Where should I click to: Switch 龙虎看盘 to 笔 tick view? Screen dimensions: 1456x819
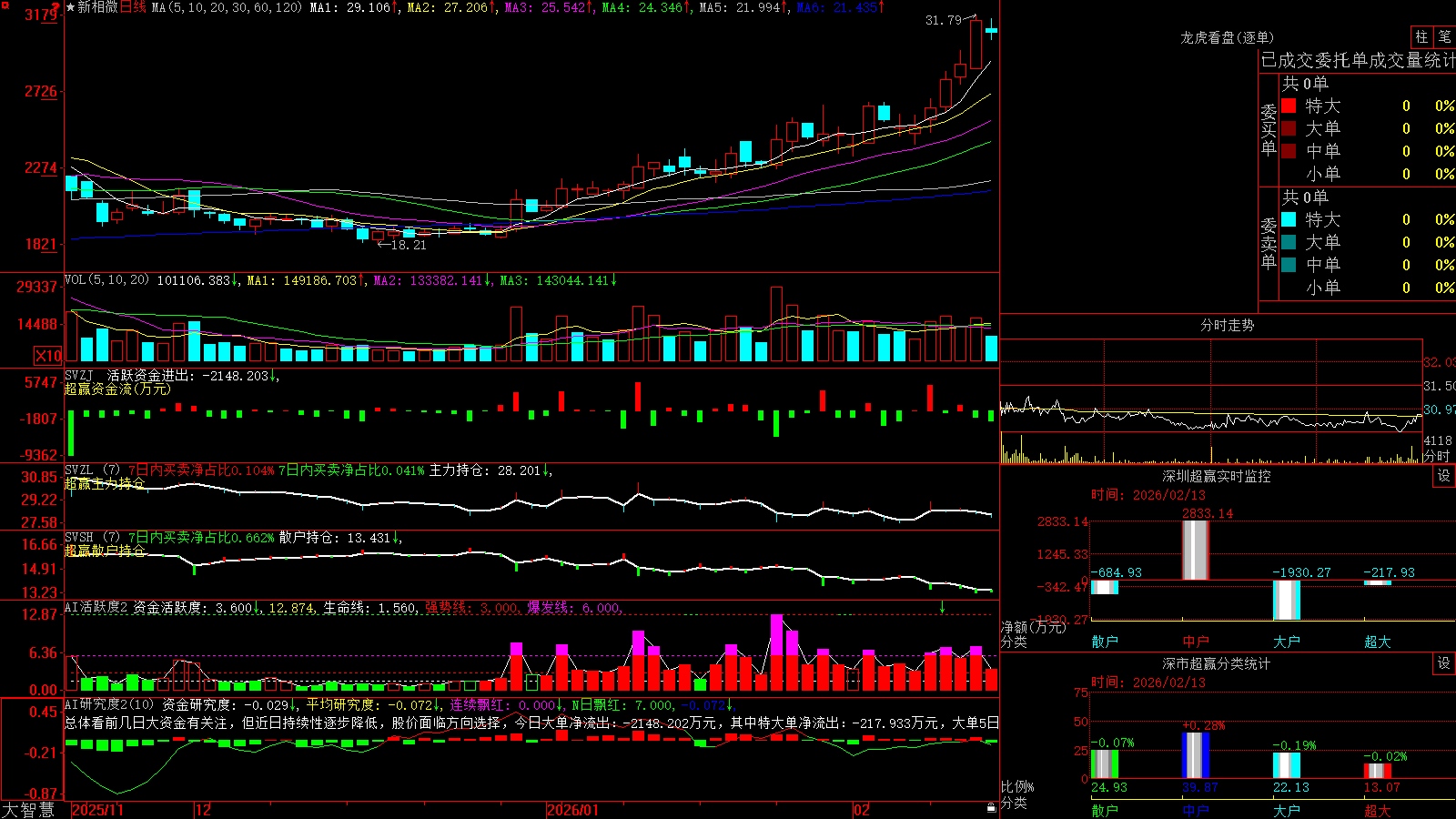coord(1444,36)
